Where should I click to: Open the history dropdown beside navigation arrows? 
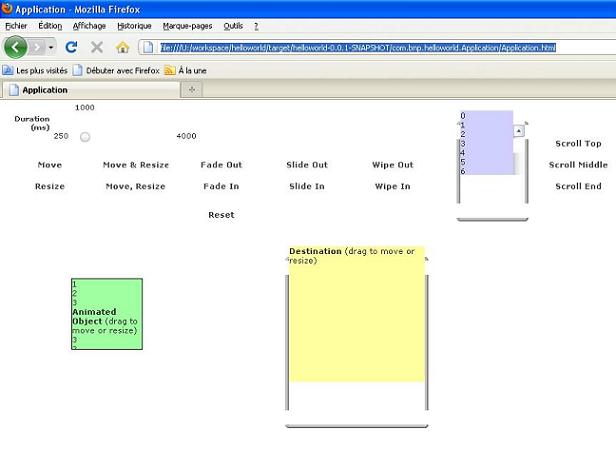[x=52, y=47]
